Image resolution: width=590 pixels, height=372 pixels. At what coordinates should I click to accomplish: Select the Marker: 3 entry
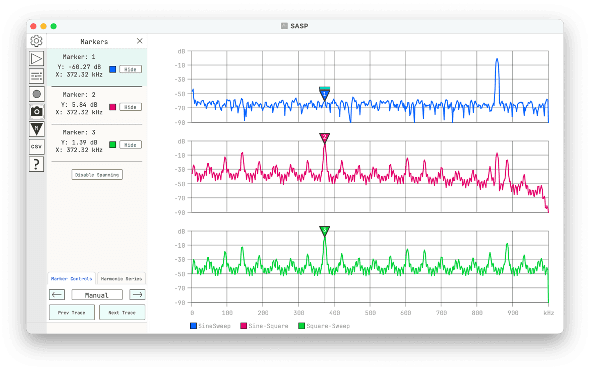[97, 143]
